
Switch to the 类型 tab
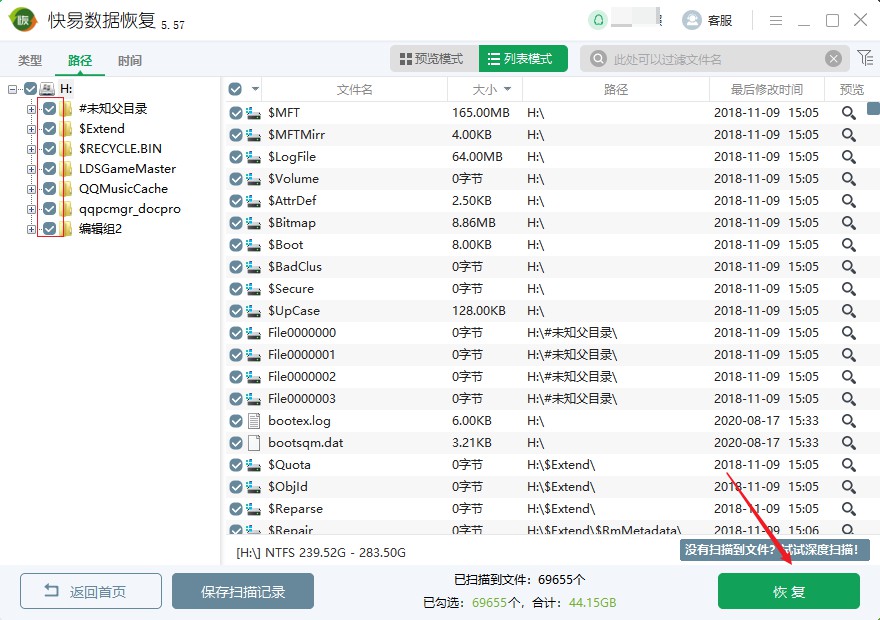pyautogui.click(x=30, y=60)
